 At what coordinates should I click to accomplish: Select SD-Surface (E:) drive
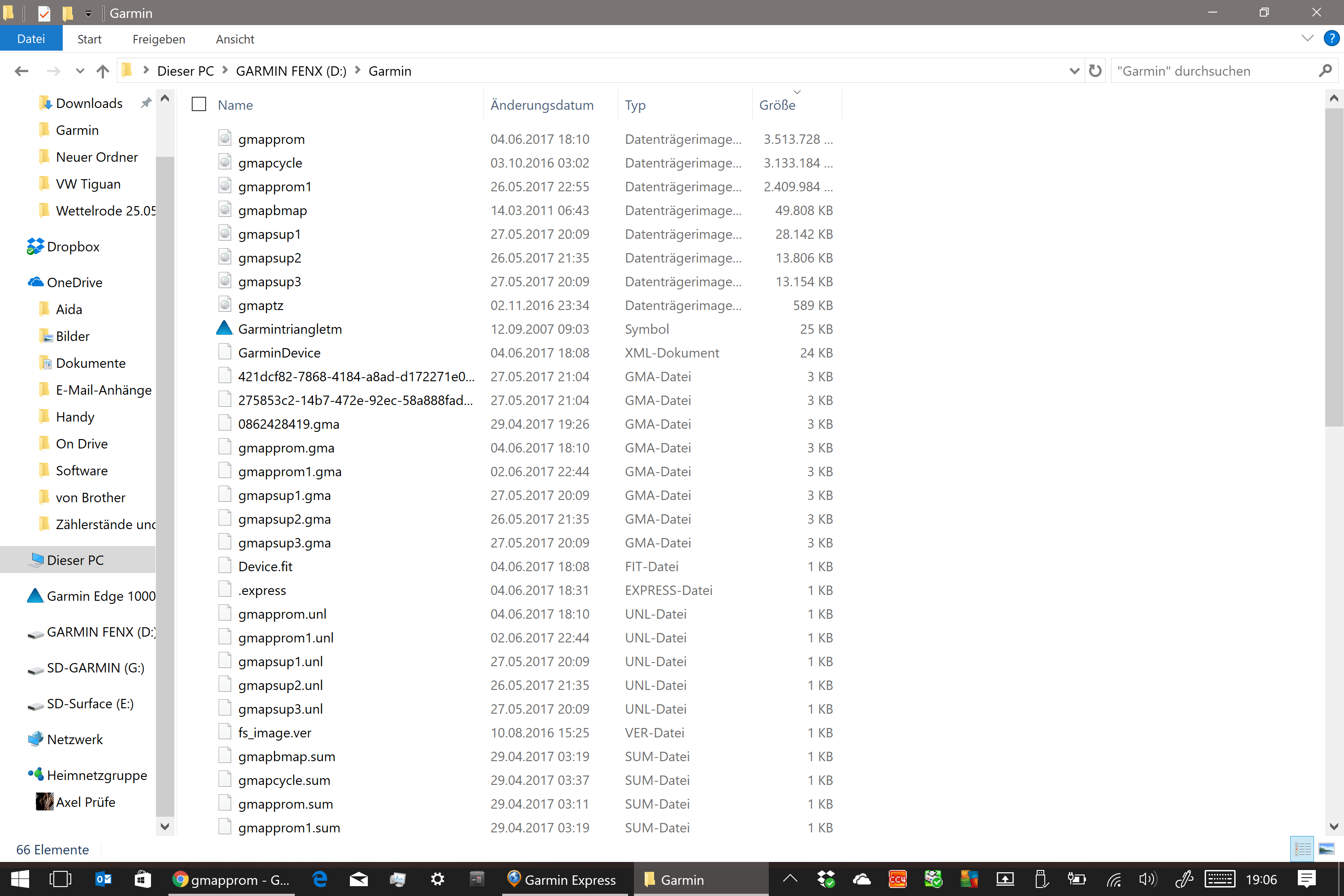point(81,703)
